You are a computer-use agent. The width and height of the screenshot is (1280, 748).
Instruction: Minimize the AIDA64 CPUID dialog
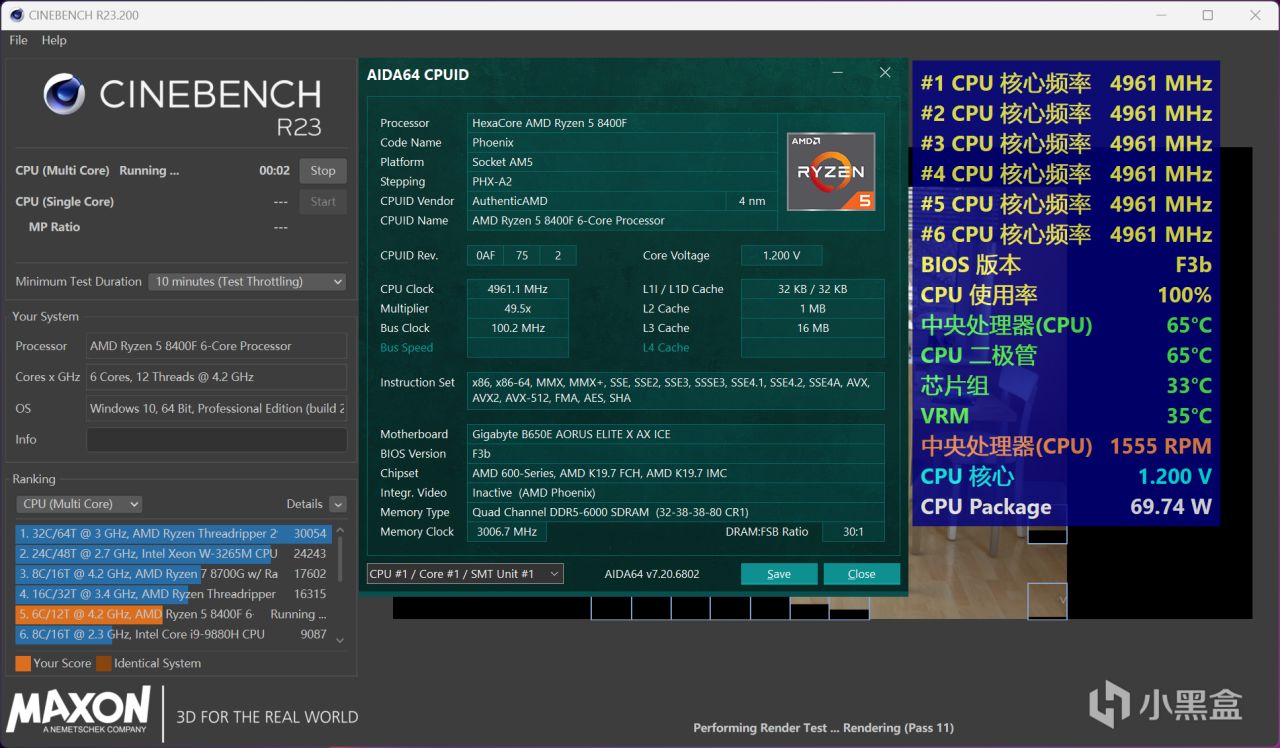tap(838, 73)
